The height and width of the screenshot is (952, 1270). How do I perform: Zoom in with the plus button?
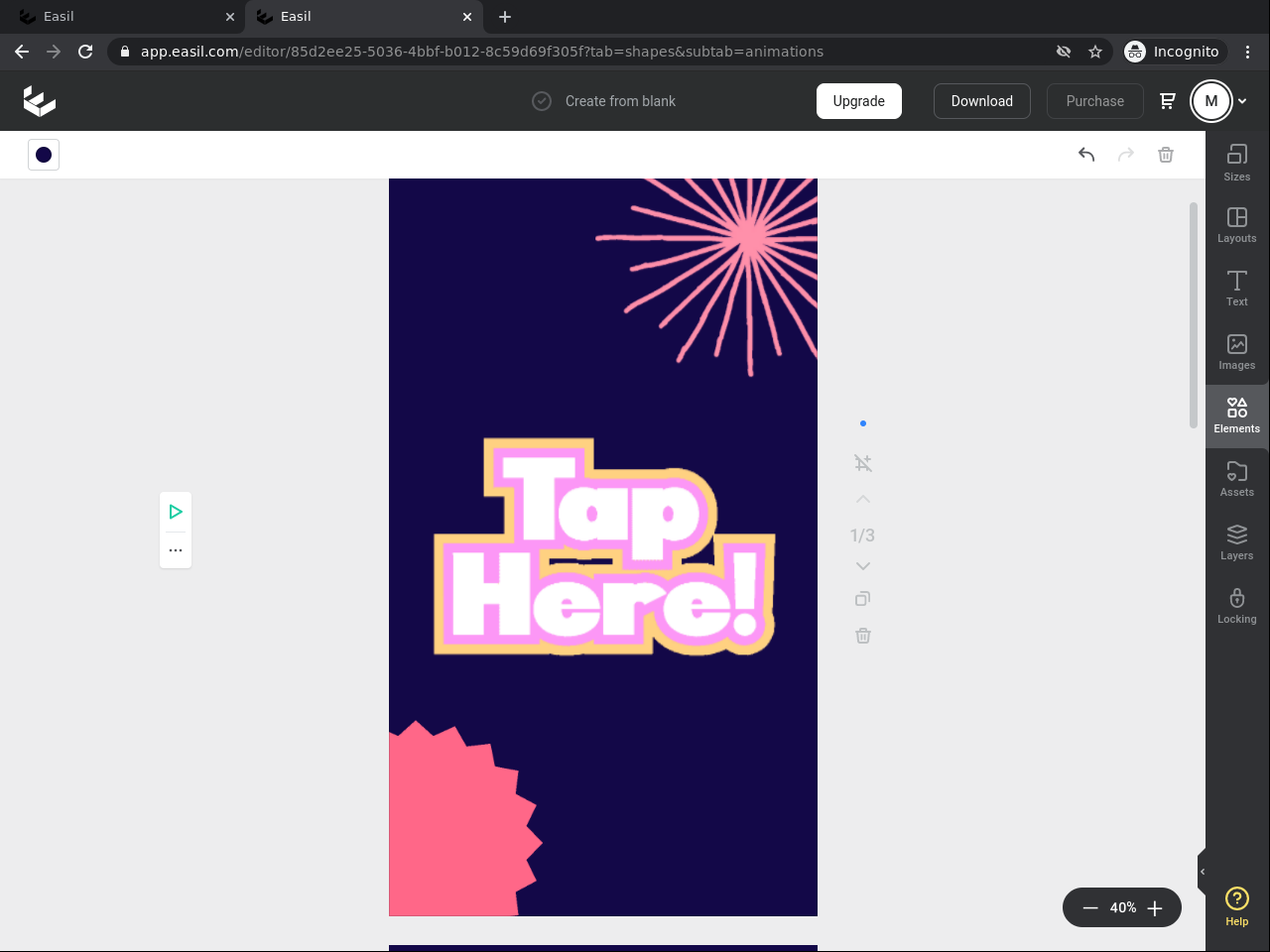pos(1155,907)
